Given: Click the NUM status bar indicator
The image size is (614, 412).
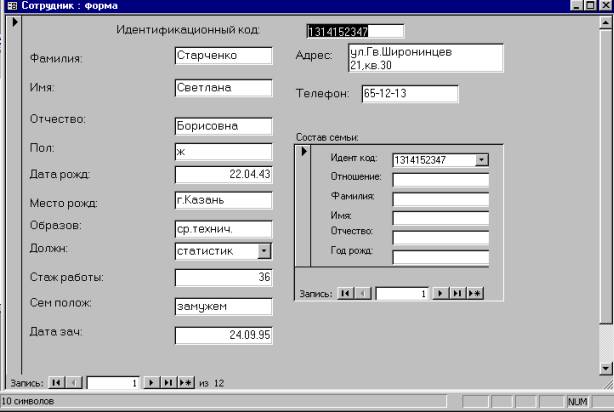Looking at the screenshot, I should click(x=577, y=401).
